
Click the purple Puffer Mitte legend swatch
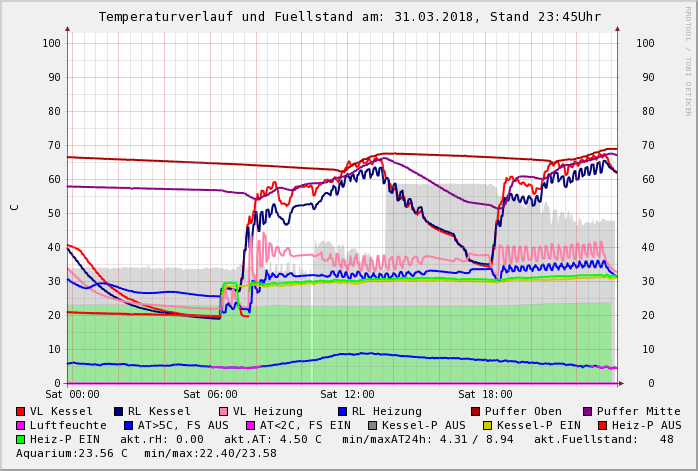pyautogui.click(x=587, y=411)
